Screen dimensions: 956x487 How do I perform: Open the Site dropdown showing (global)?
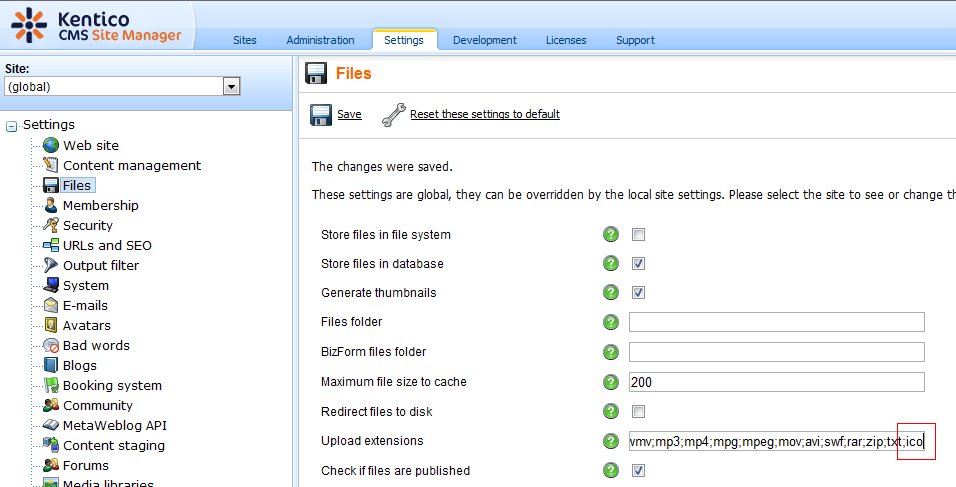tap(123, 87)
